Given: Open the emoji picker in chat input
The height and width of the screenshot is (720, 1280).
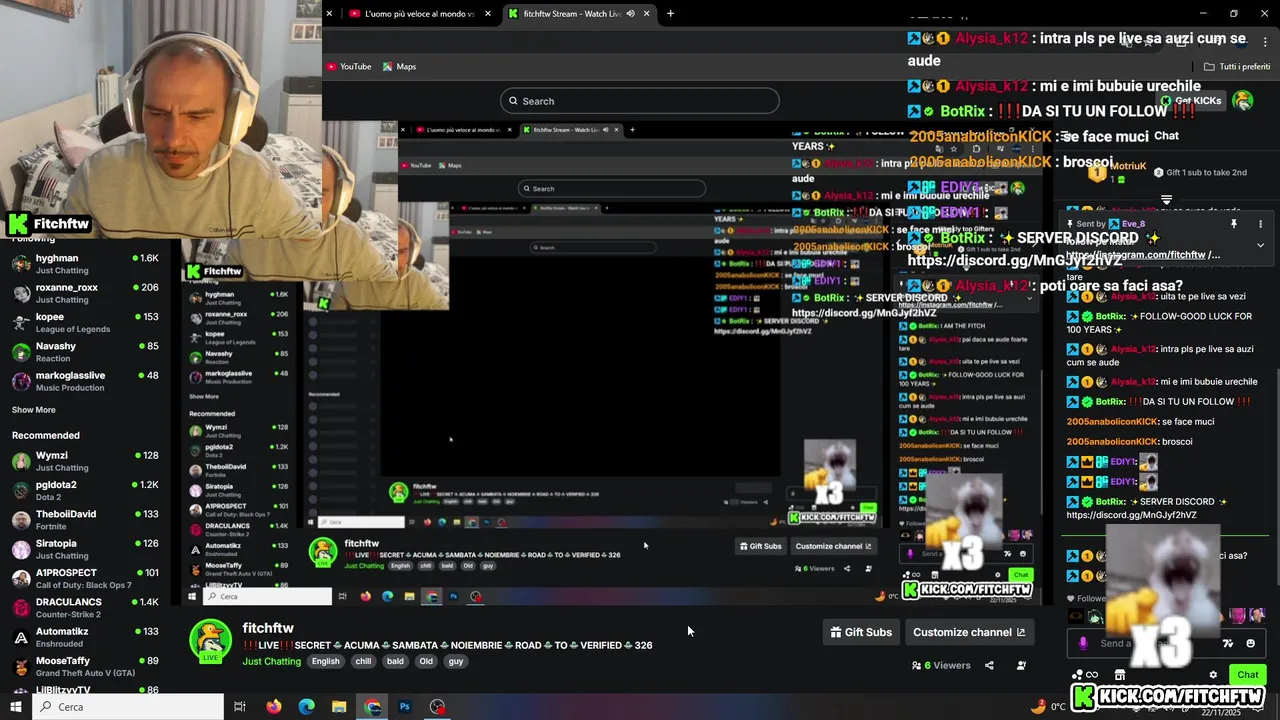Looking at the screenshot, I should (x=1251, y=643).
